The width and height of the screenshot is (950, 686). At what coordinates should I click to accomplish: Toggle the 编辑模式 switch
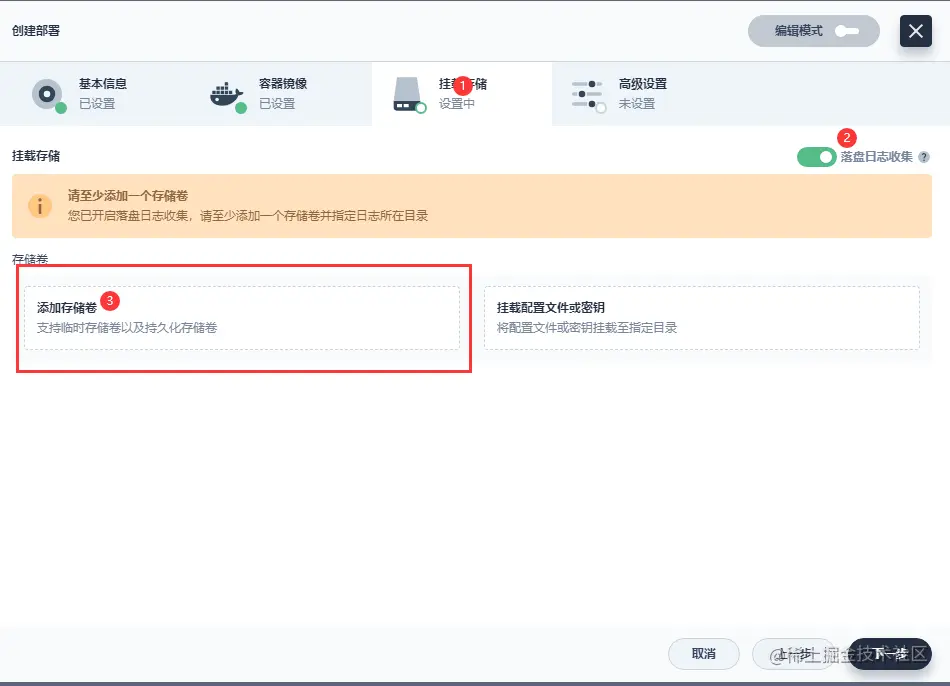pos(846,31)
